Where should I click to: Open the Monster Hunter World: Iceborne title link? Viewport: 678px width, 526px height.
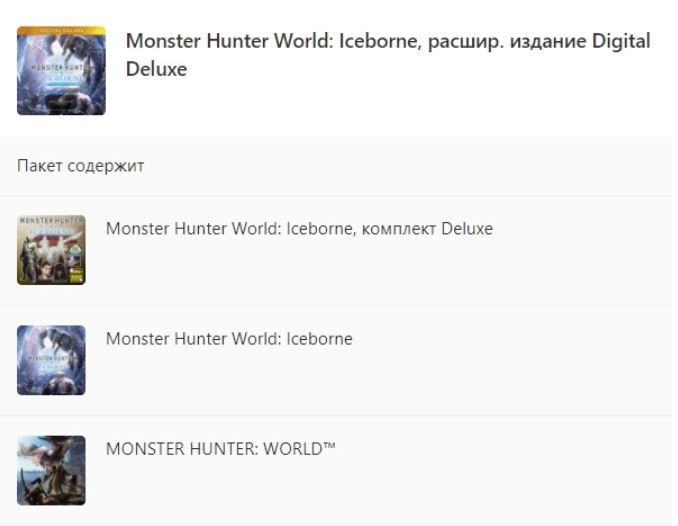tap(229, 339)
